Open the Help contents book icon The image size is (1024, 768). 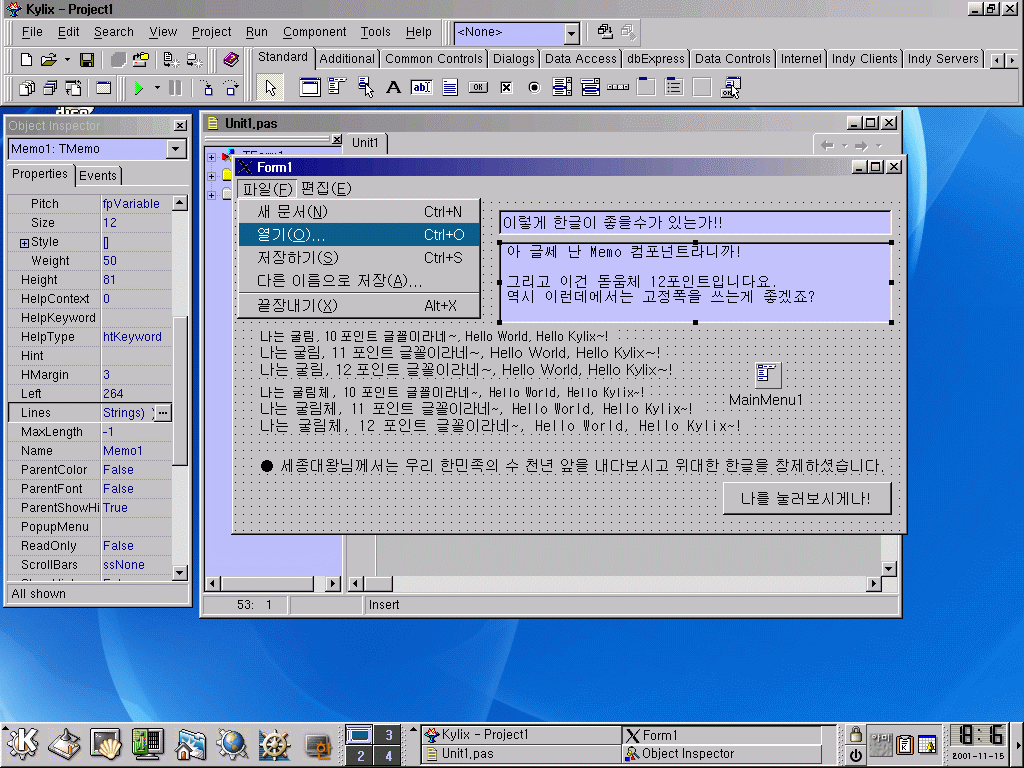click(231, 60)
